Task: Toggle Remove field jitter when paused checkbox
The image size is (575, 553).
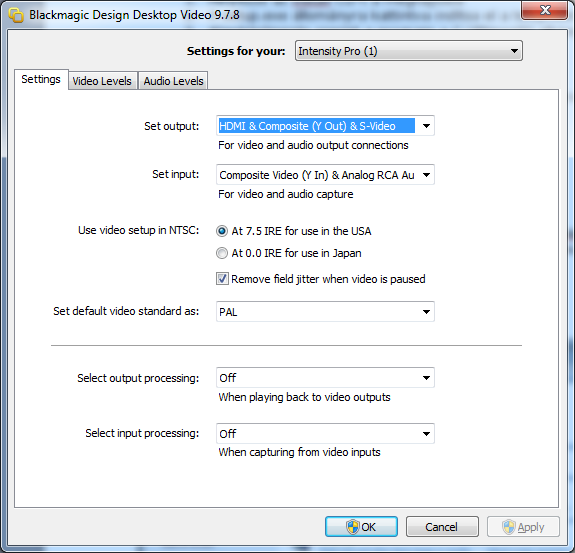Action: [x=222, y=279]
